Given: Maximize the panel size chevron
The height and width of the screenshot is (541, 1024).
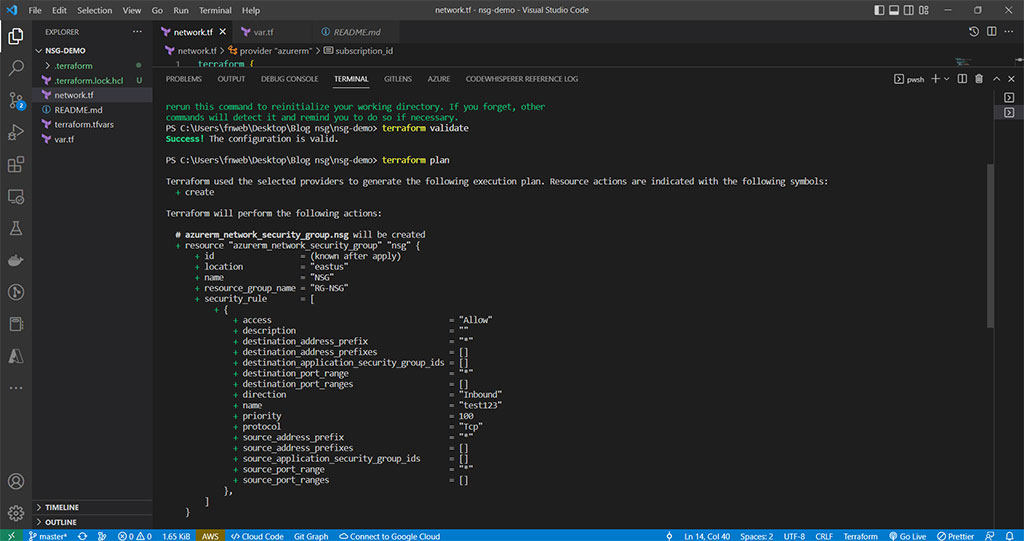Looking at the screenshot, I should click(996, 78).
